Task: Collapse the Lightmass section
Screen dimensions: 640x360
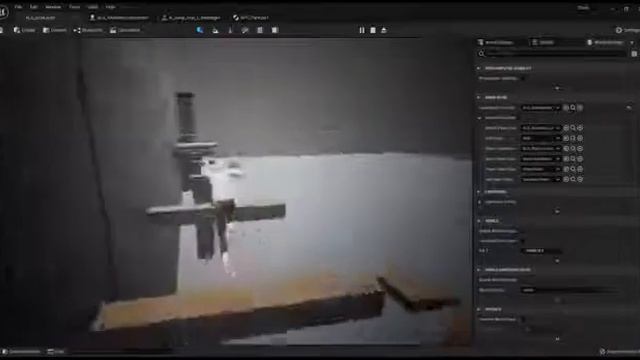Action: [478, 192]
